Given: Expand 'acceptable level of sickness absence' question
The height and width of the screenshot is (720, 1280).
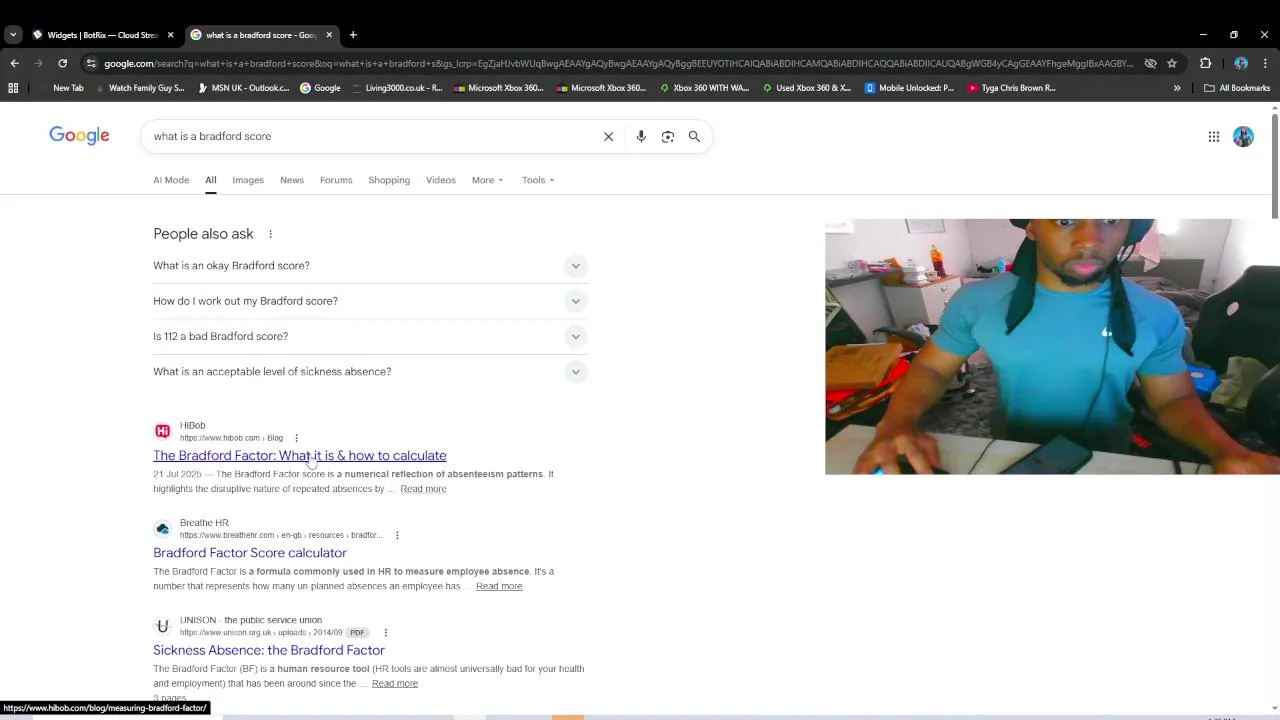Looking at the screenshot, I should 370,372.
